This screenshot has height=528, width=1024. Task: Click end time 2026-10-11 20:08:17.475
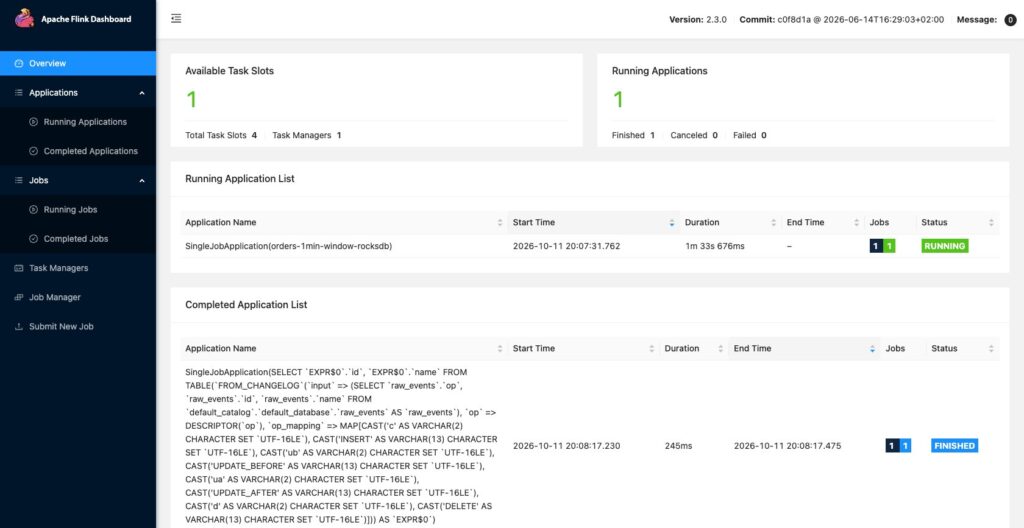(787, 446)
